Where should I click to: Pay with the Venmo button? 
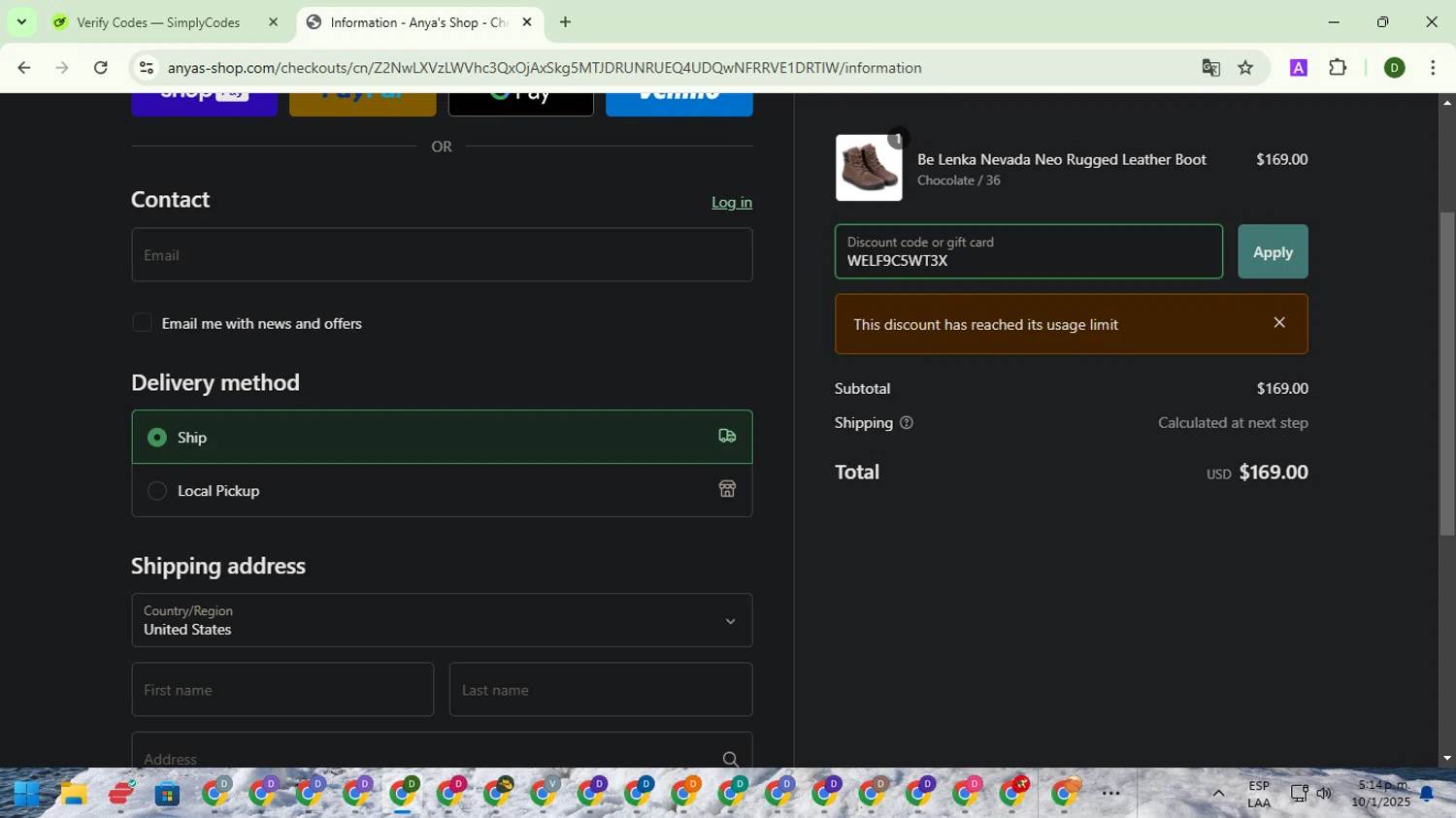(x=679, y=104)
